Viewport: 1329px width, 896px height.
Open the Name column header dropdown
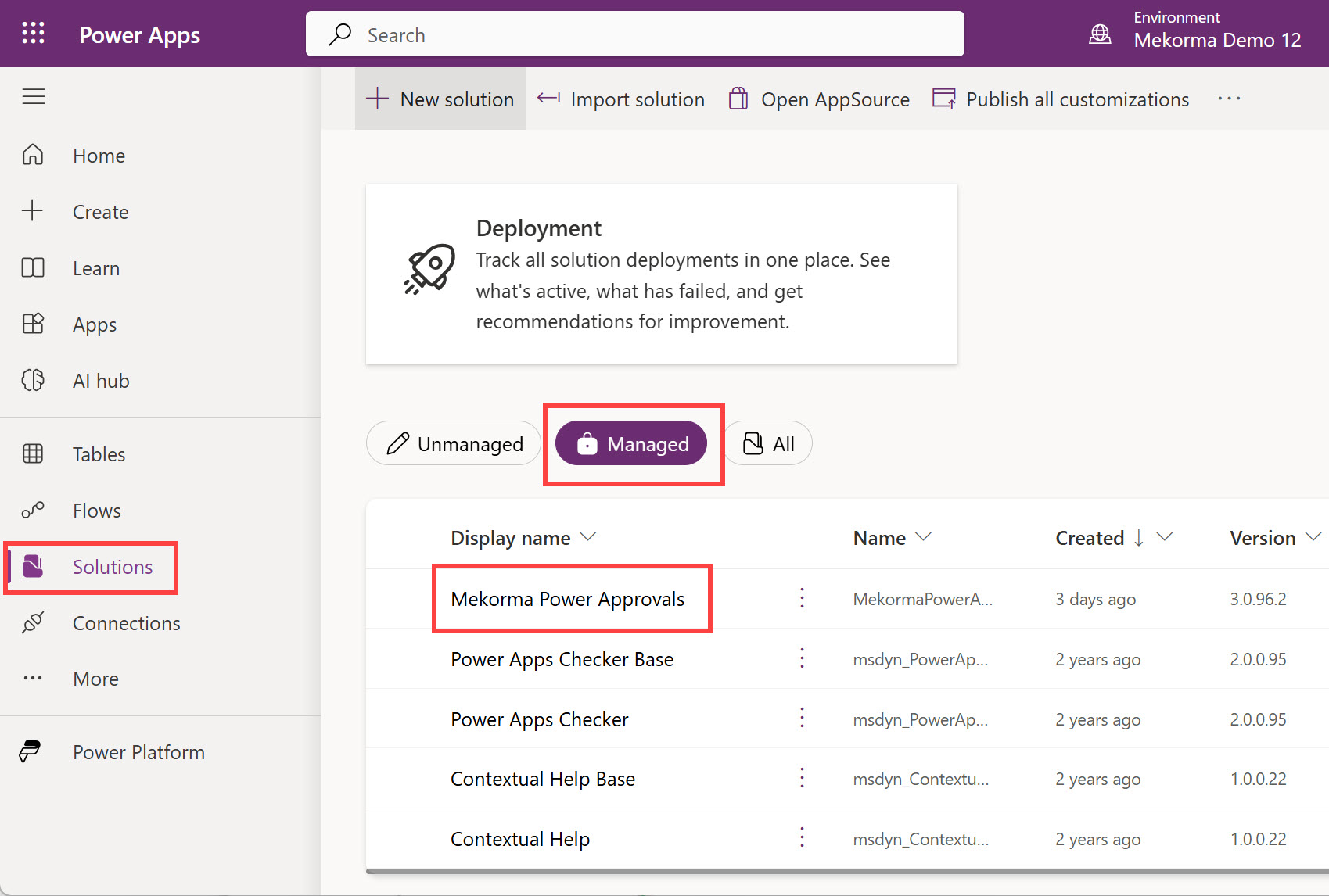tap(924, 537)
